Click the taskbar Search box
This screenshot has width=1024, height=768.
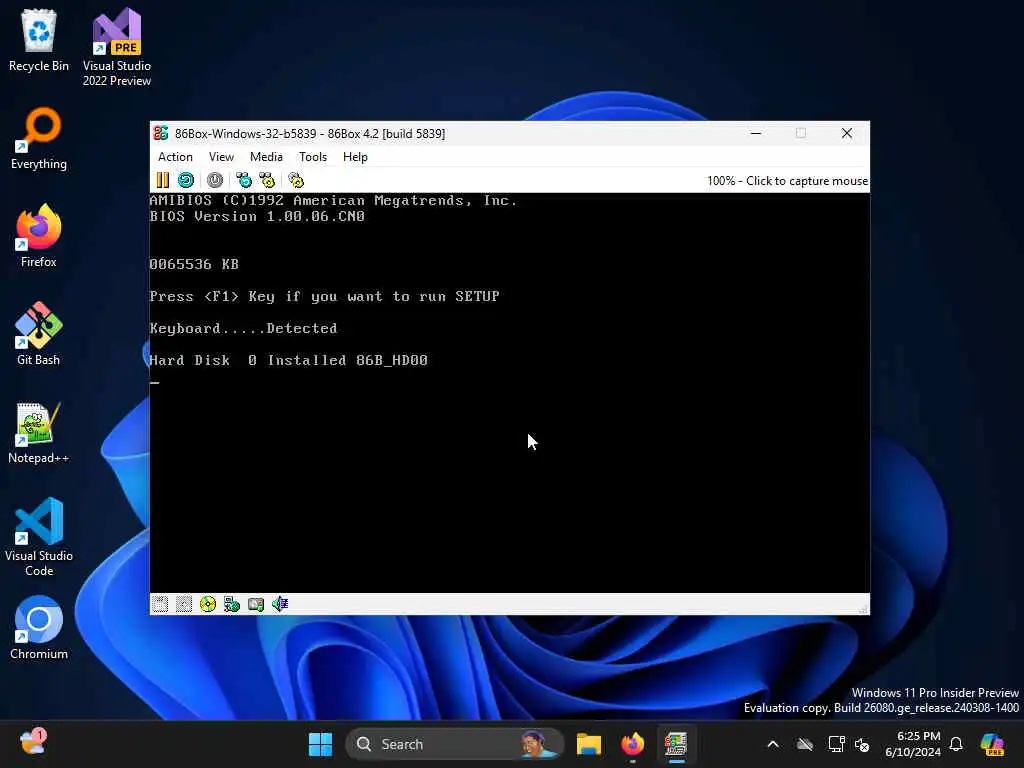click(x=455, y=744)
